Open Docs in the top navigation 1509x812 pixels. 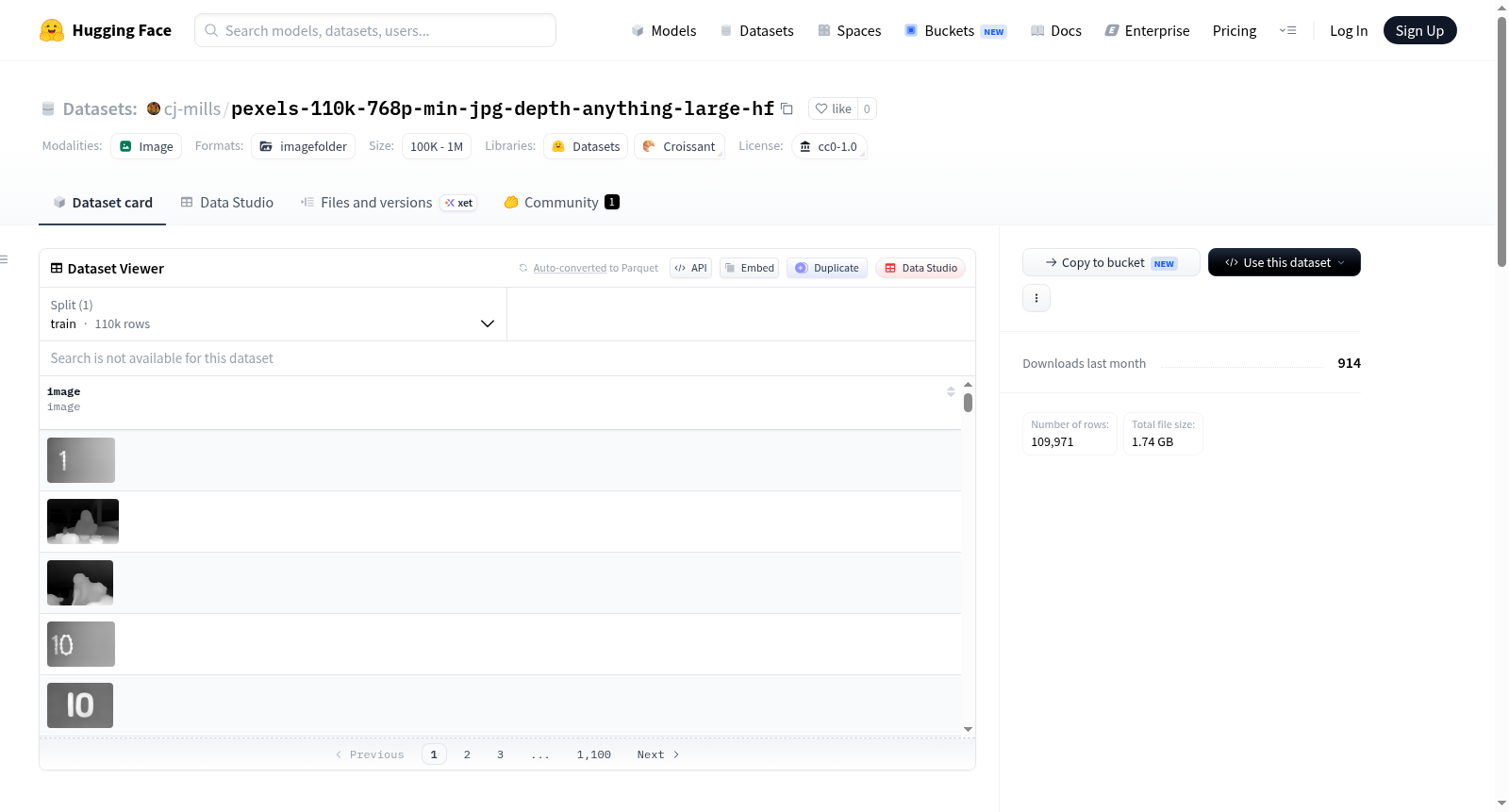pos(1056,30)
